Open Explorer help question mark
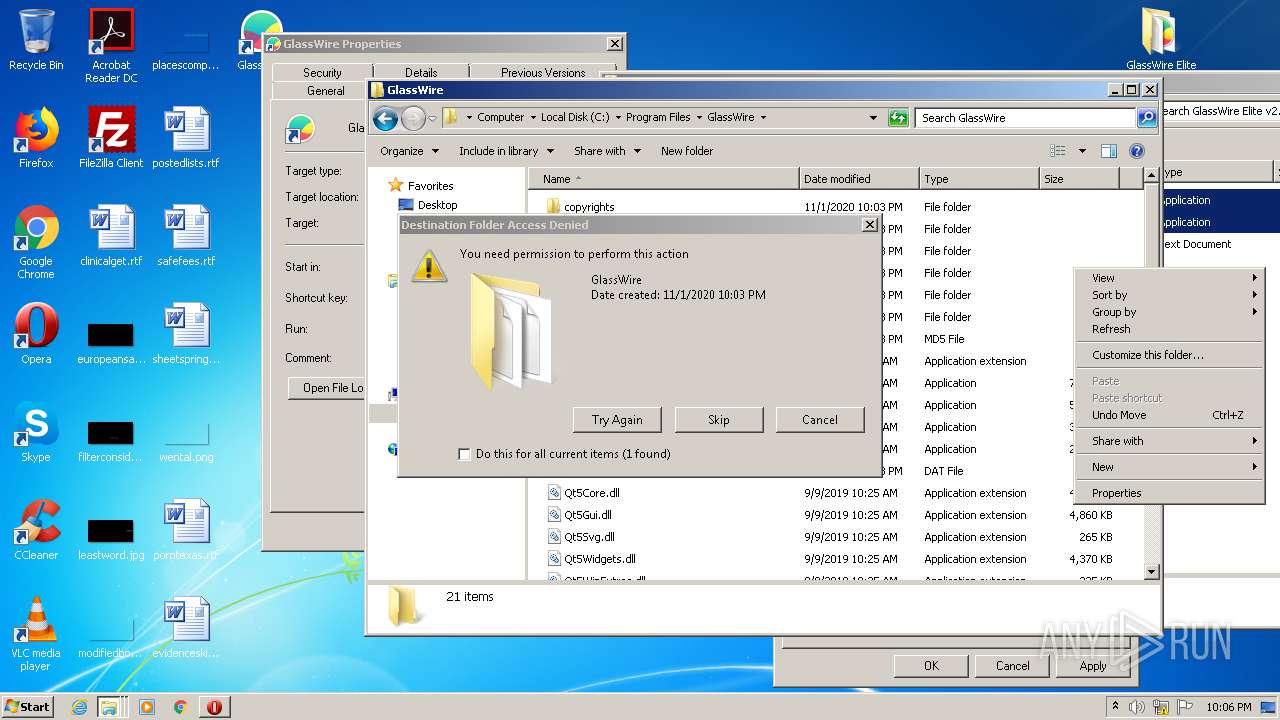This screenshot has width=1280, height=720. pos(1136,151)
